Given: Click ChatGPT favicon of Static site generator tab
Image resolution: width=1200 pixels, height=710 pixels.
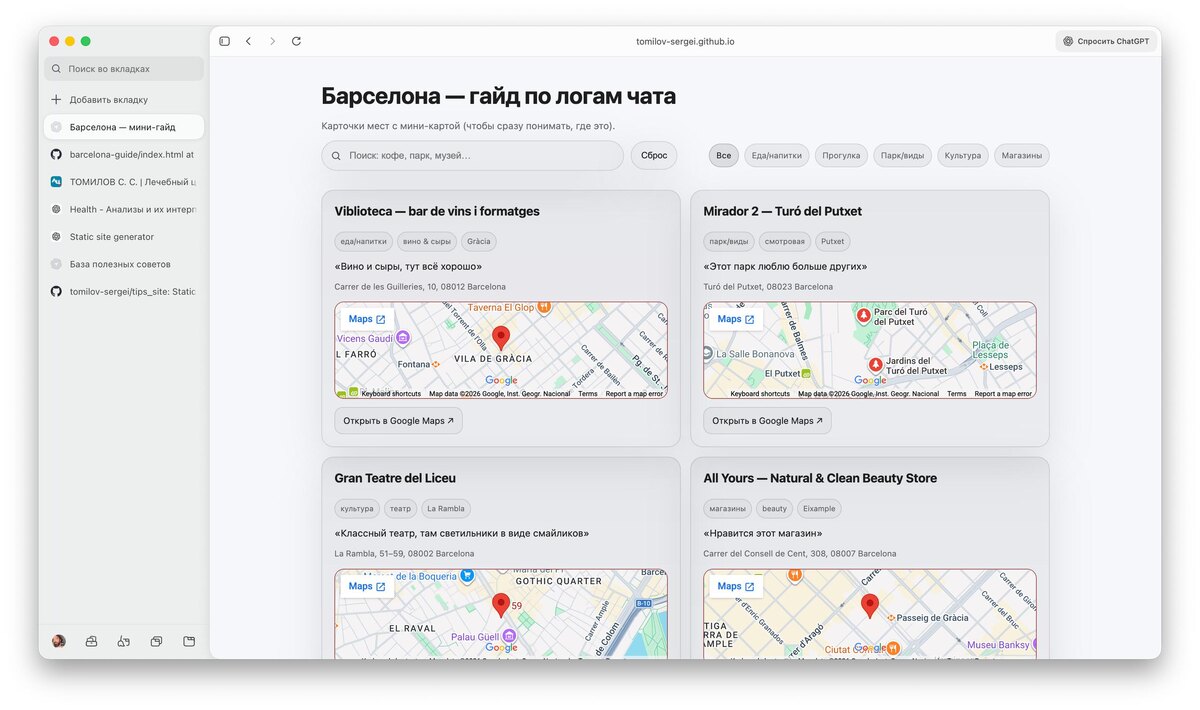Looking at the screenshot, I should (56, 237).
